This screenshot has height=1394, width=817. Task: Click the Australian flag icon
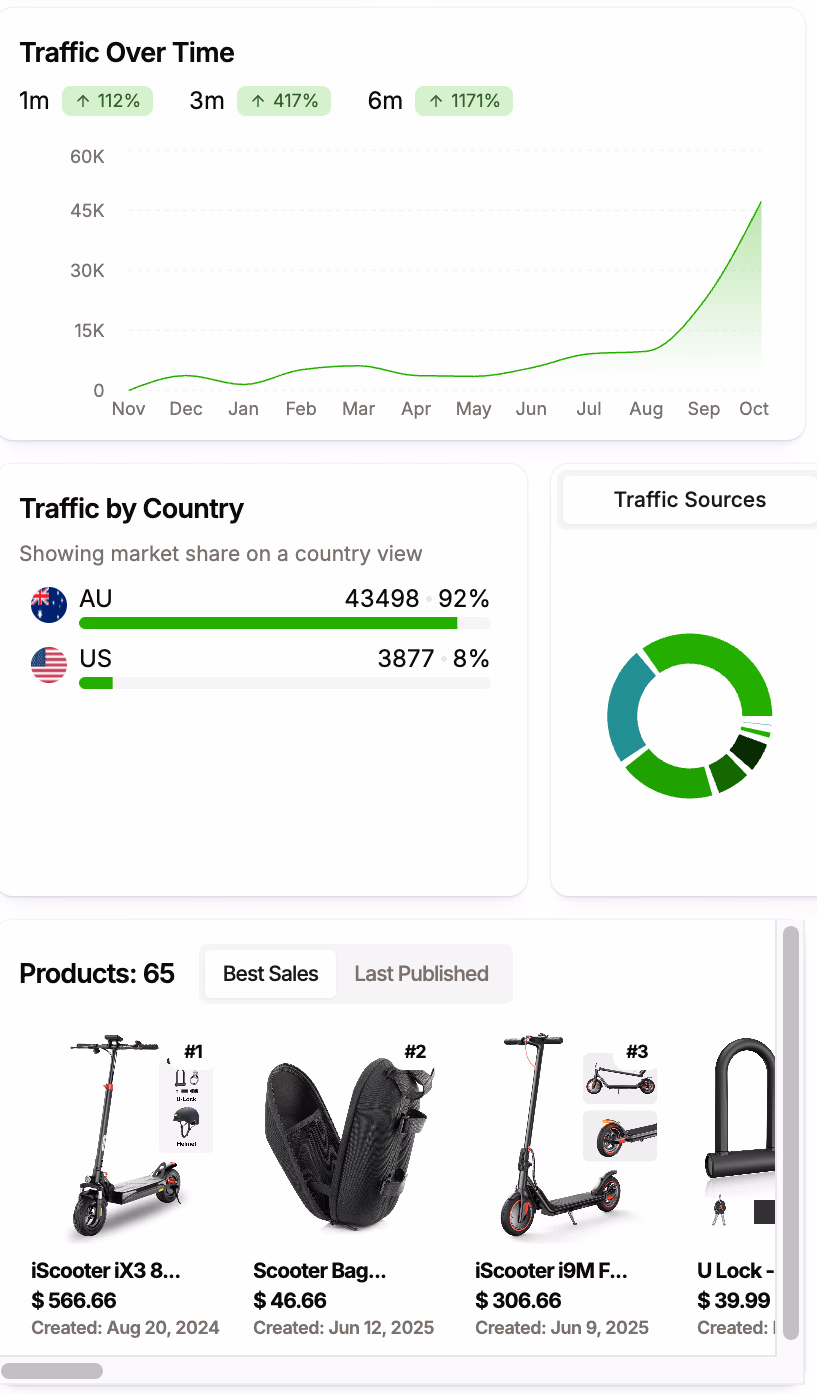48,605
